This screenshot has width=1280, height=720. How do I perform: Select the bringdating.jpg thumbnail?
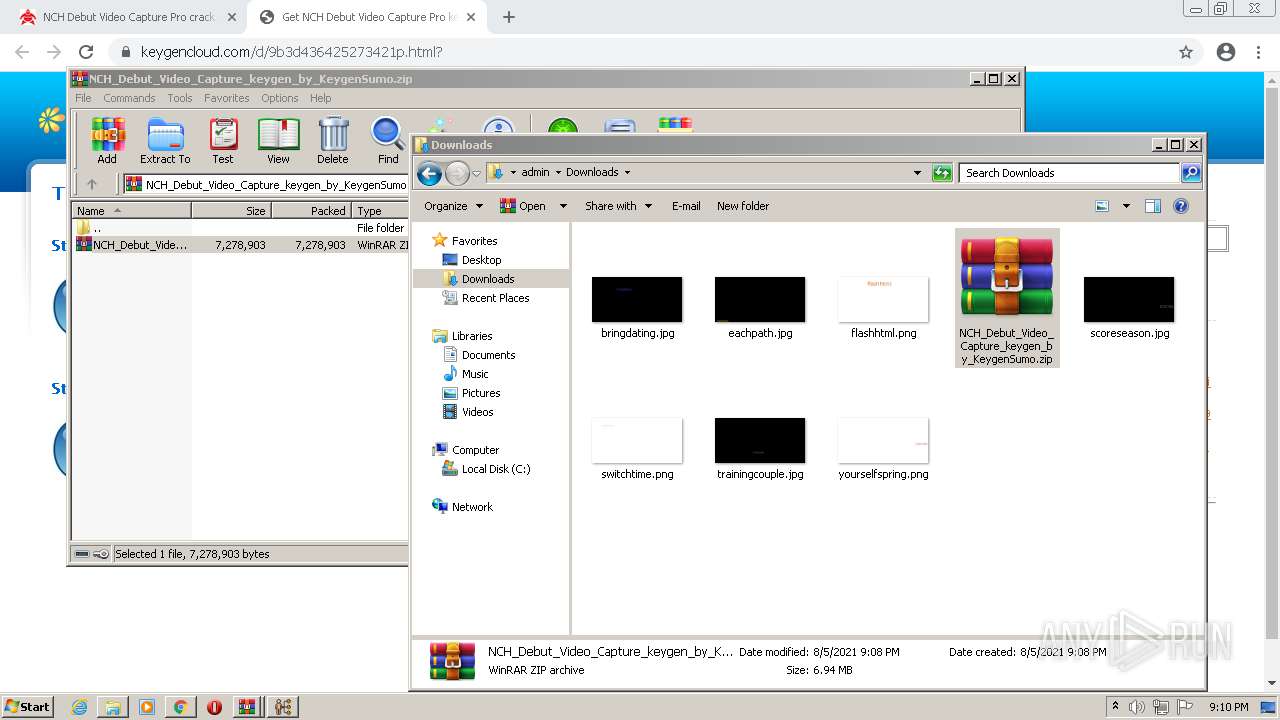(637, 299)
